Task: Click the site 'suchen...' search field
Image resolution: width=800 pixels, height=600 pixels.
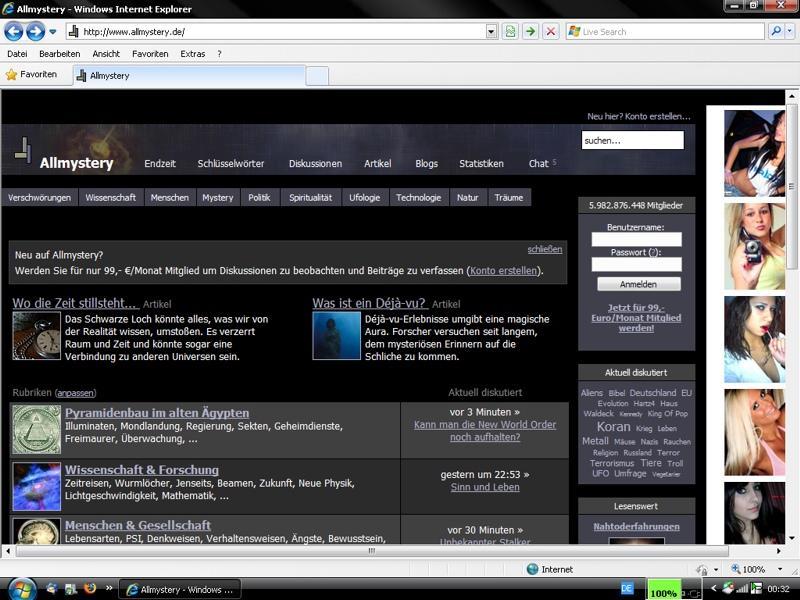Action: (x=633, y=140)
